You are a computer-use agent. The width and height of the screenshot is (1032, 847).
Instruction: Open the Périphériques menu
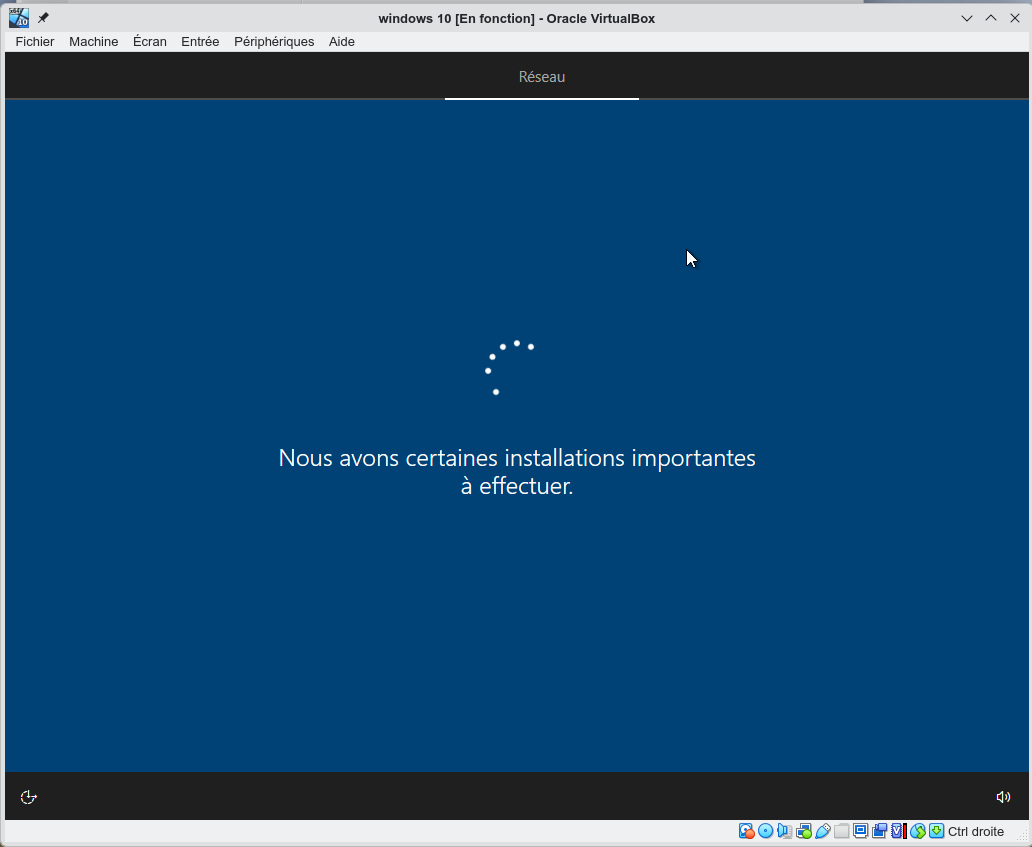pos(274,41)
